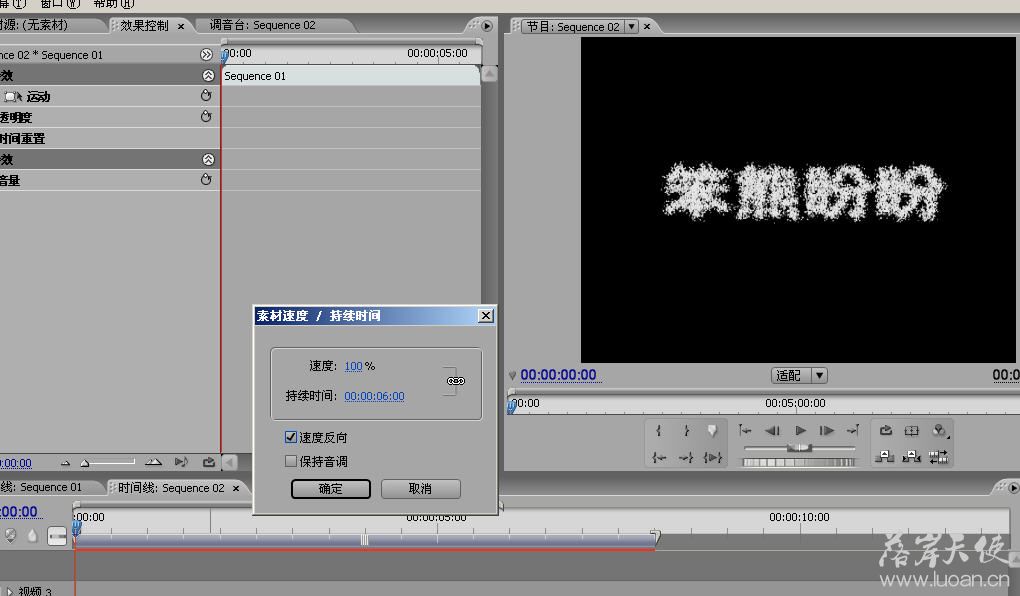Viewport: 1020px width, 596px height.
Task: Play only audio for this clip
Action: 181,462
